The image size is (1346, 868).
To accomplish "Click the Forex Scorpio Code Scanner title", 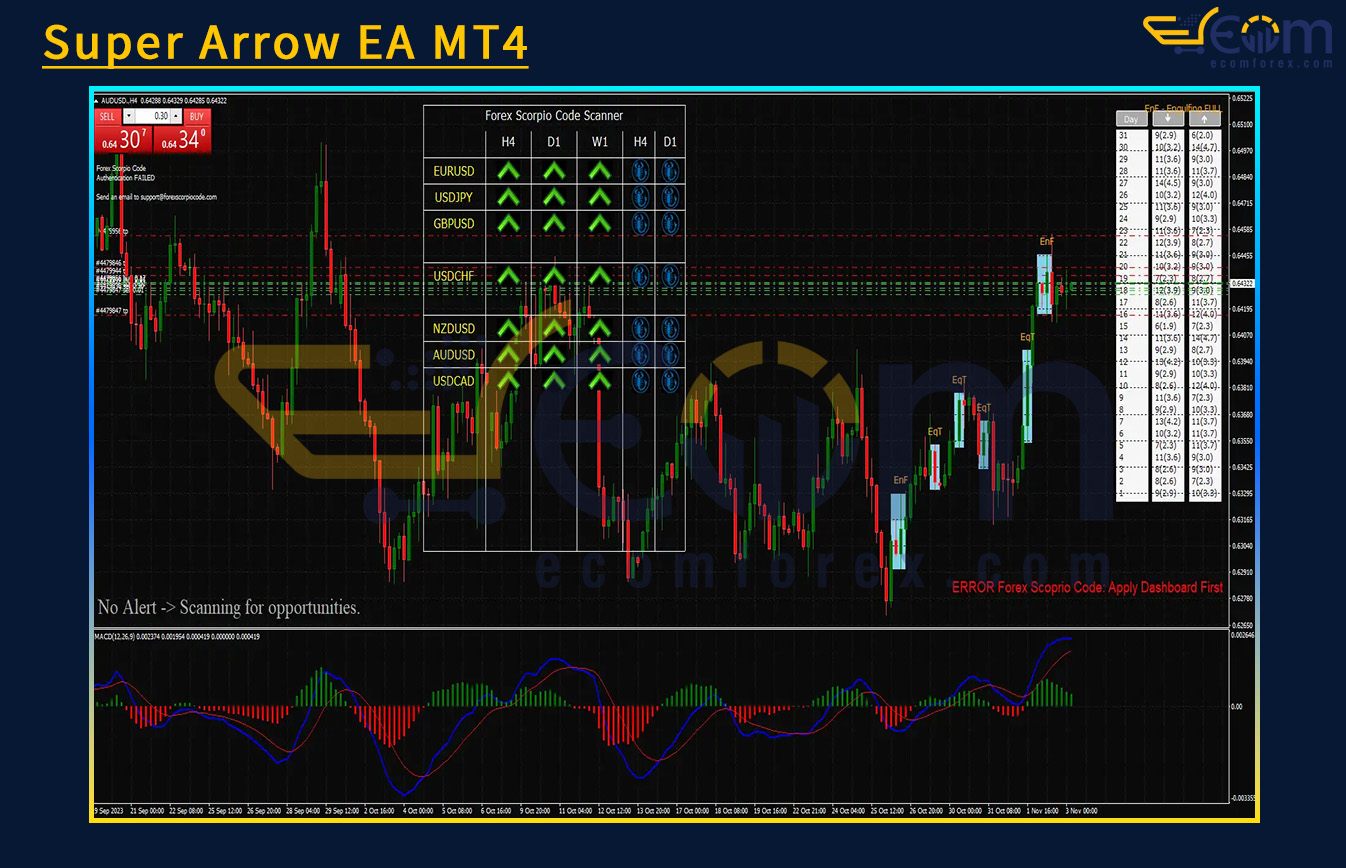I will coord(554,116).
